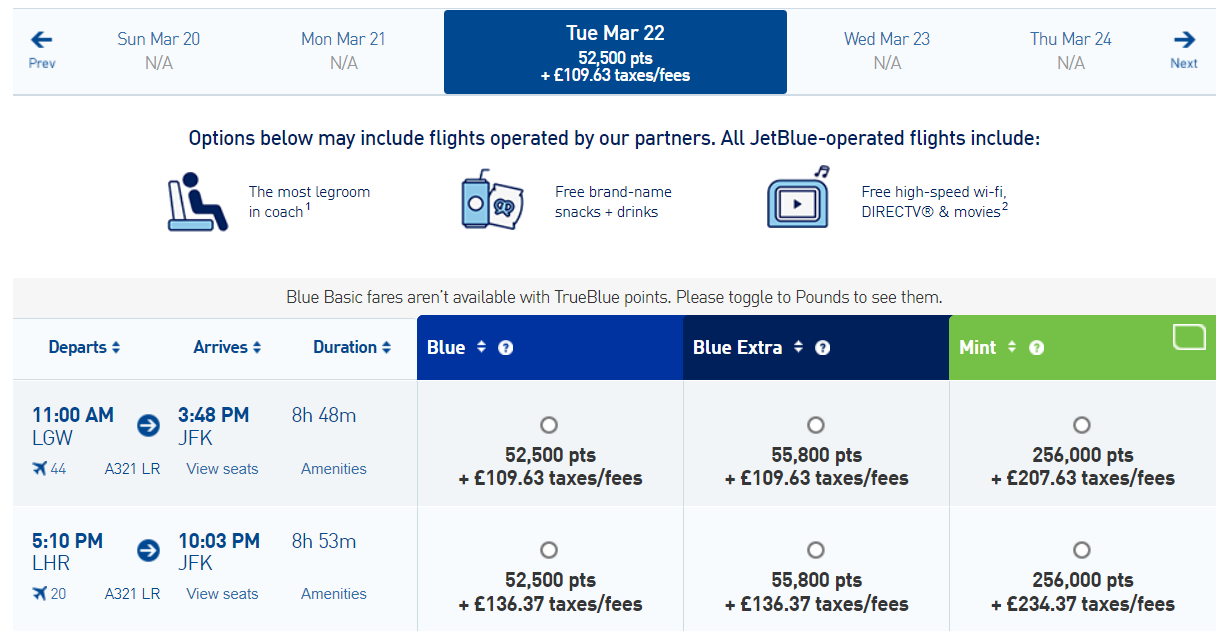Open the Mint fare help icon
The width and height of the screenshot is (1228, 641).
[1037, 348]
